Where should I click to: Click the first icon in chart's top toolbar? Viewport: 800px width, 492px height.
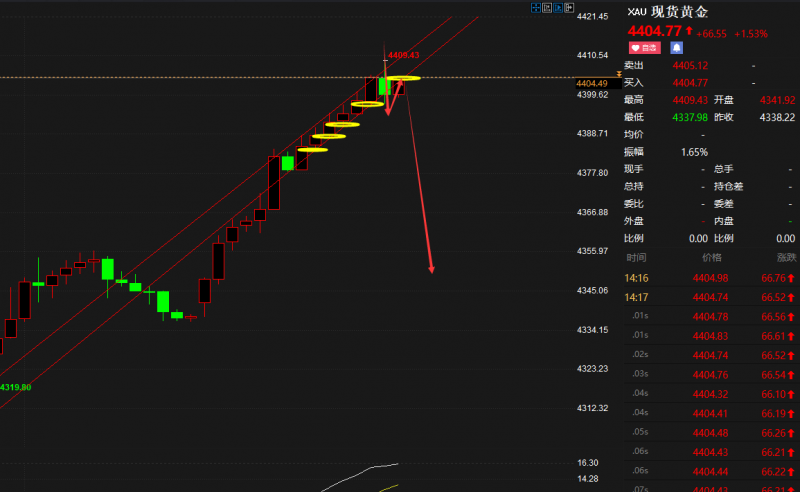[x=536, y=7]
